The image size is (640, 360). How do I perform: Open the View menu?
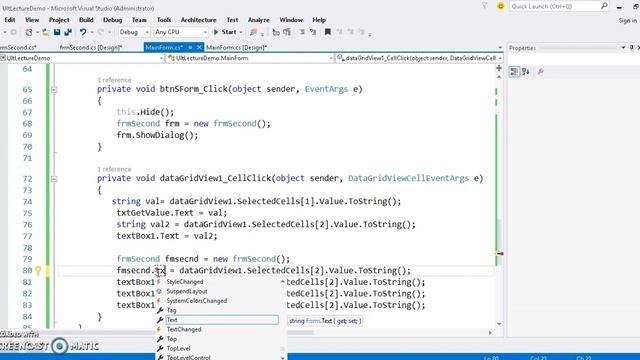tap(32, 20)
